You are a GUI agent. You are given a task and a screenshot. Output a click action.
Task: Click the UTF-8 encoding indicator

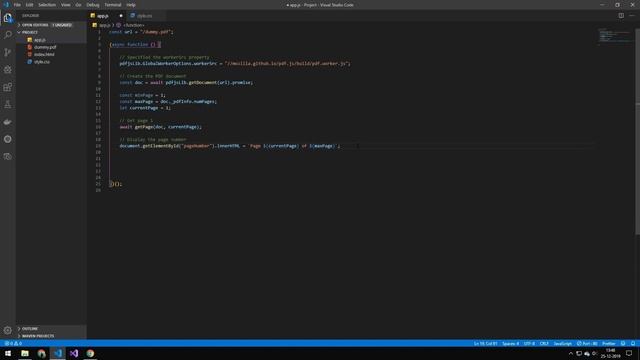coord(529,343)
